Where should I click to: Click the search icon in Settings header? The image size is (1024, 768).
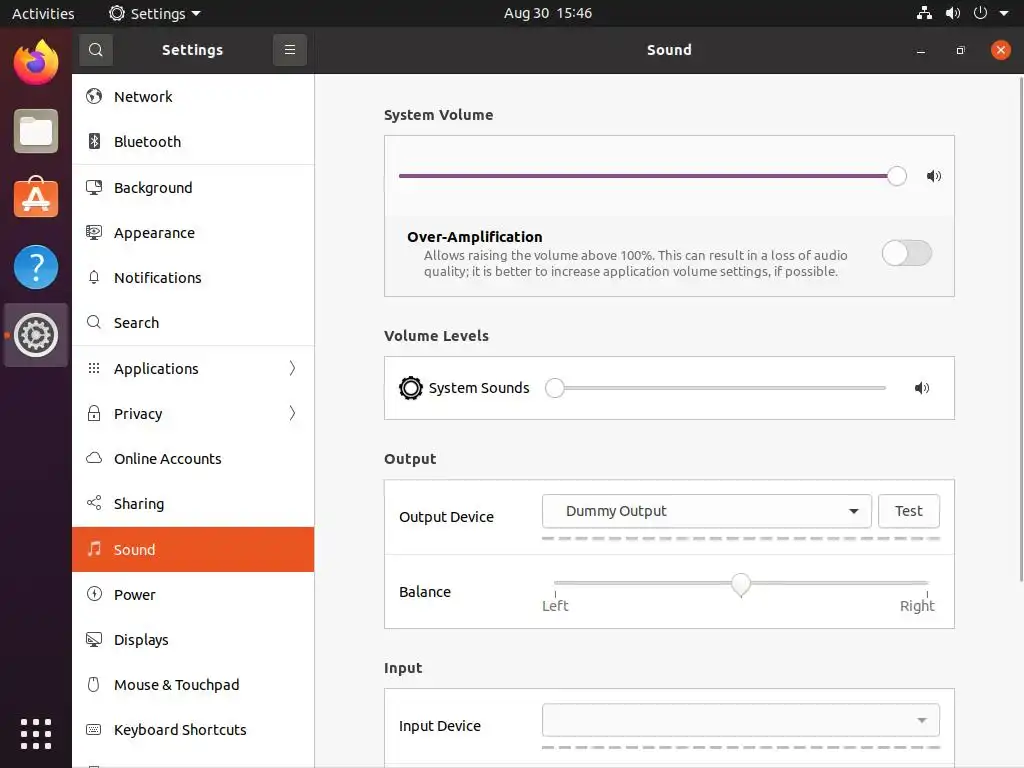pos(95,50)
